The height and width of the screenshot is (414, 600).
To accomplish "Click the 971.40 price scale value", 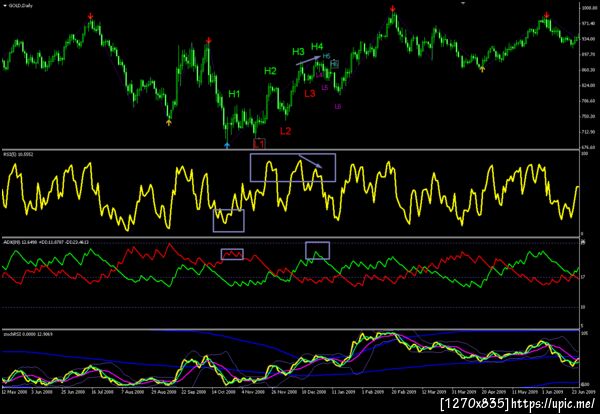I will click(588, 24).
